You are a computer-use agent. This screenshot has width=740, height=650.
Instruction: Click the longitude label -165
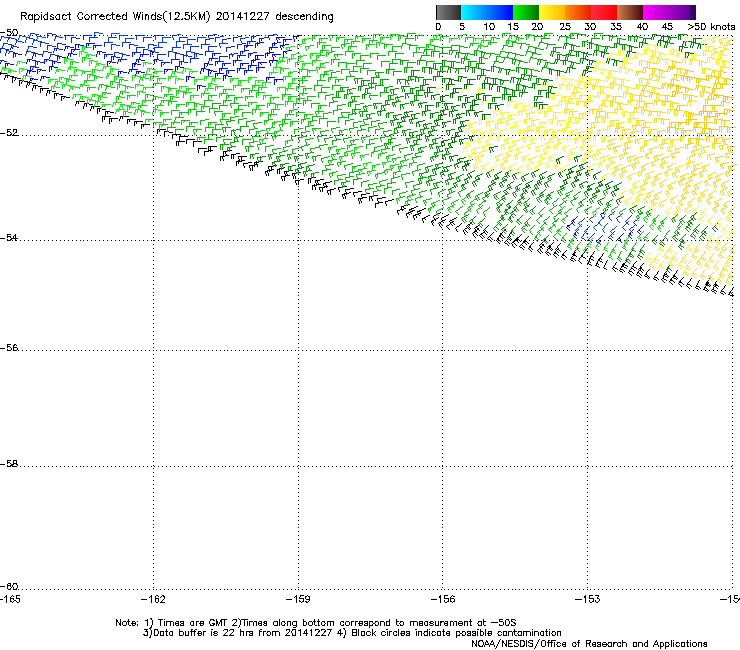9,599
